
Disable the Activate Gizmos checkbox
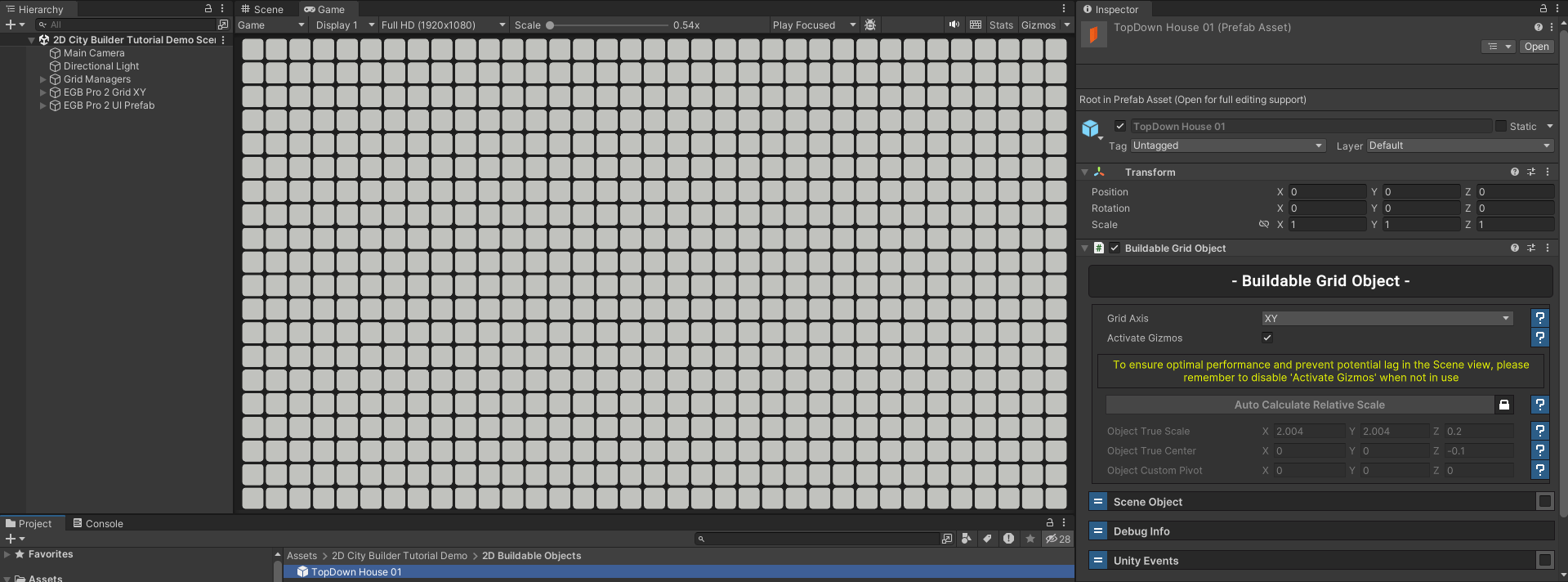[1267, 338]
